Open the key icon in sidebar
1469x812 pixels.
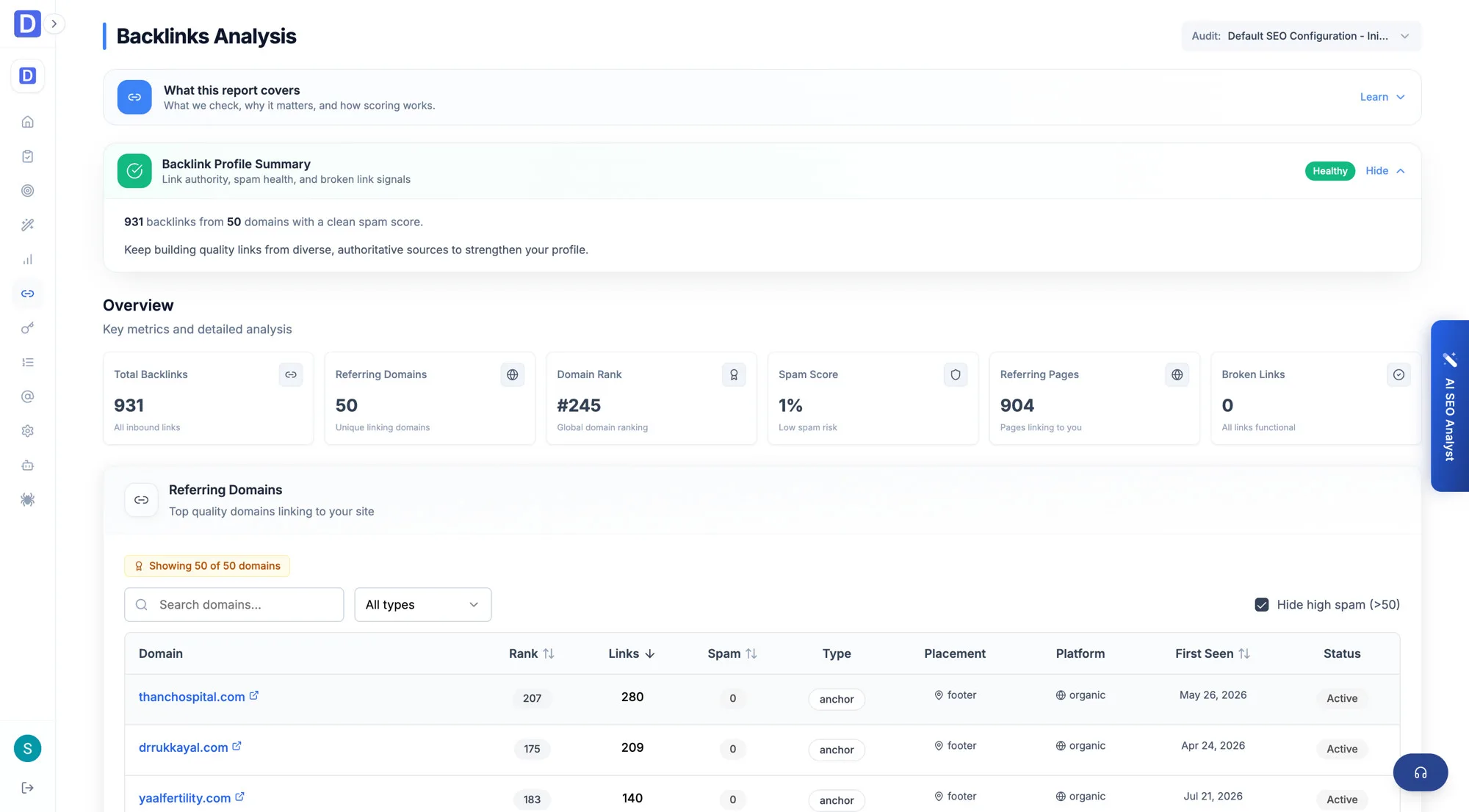point(27,328)
